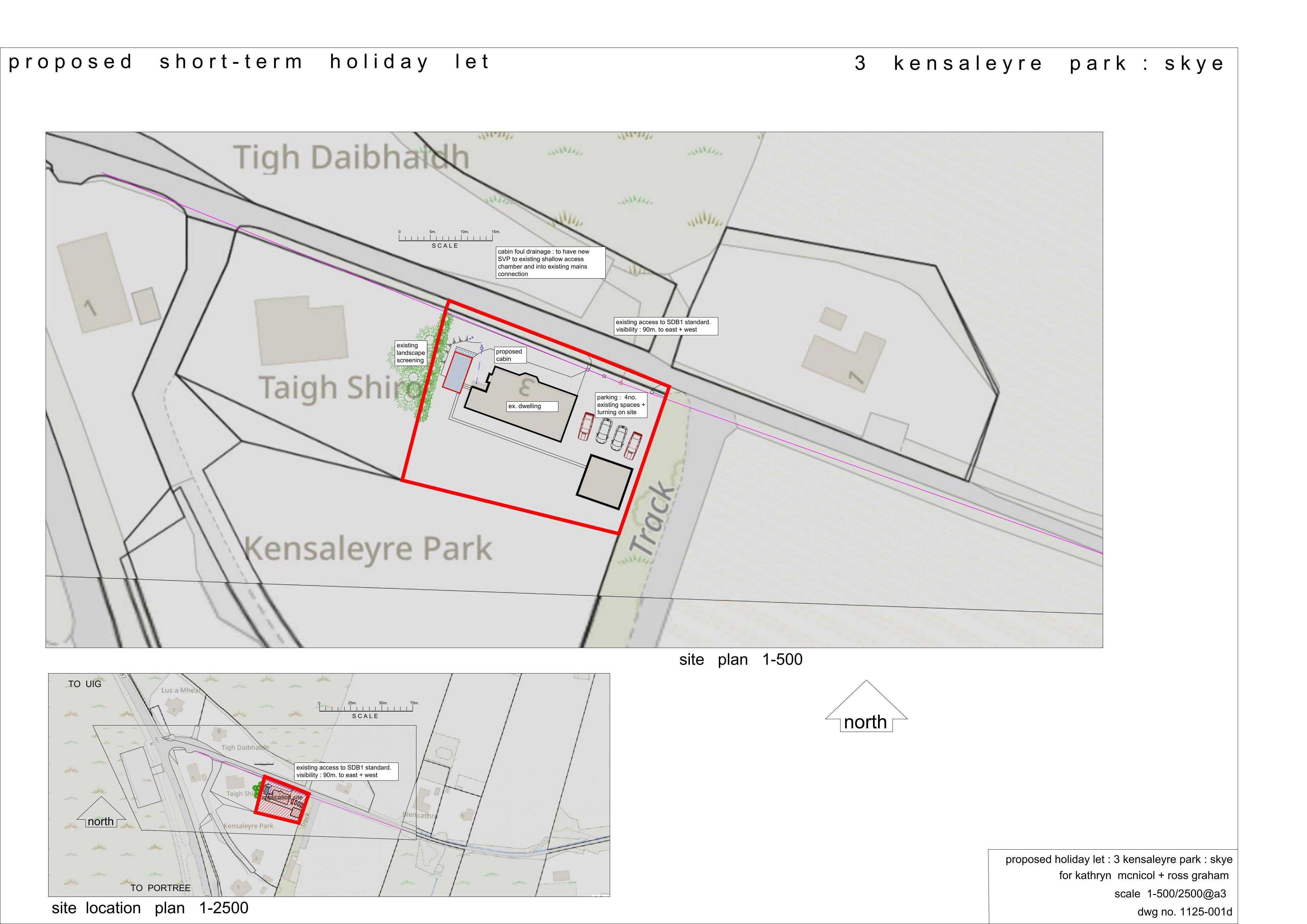Click the 'TO UIG' label
Image resolution: width=1307 pixels, height=924 pixels.
pos(85,684)
